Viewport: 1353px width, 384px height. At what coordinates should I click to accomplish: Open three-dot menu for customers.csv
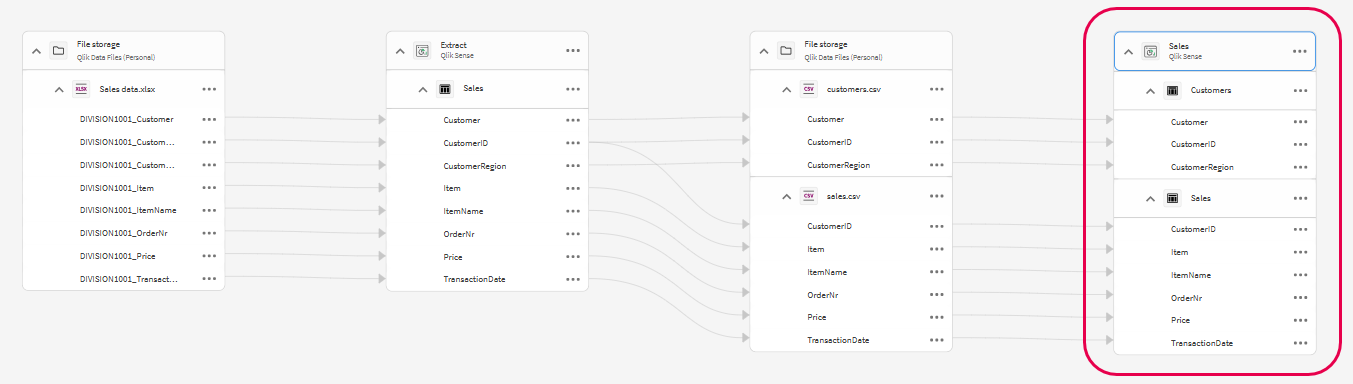(937, 89)
